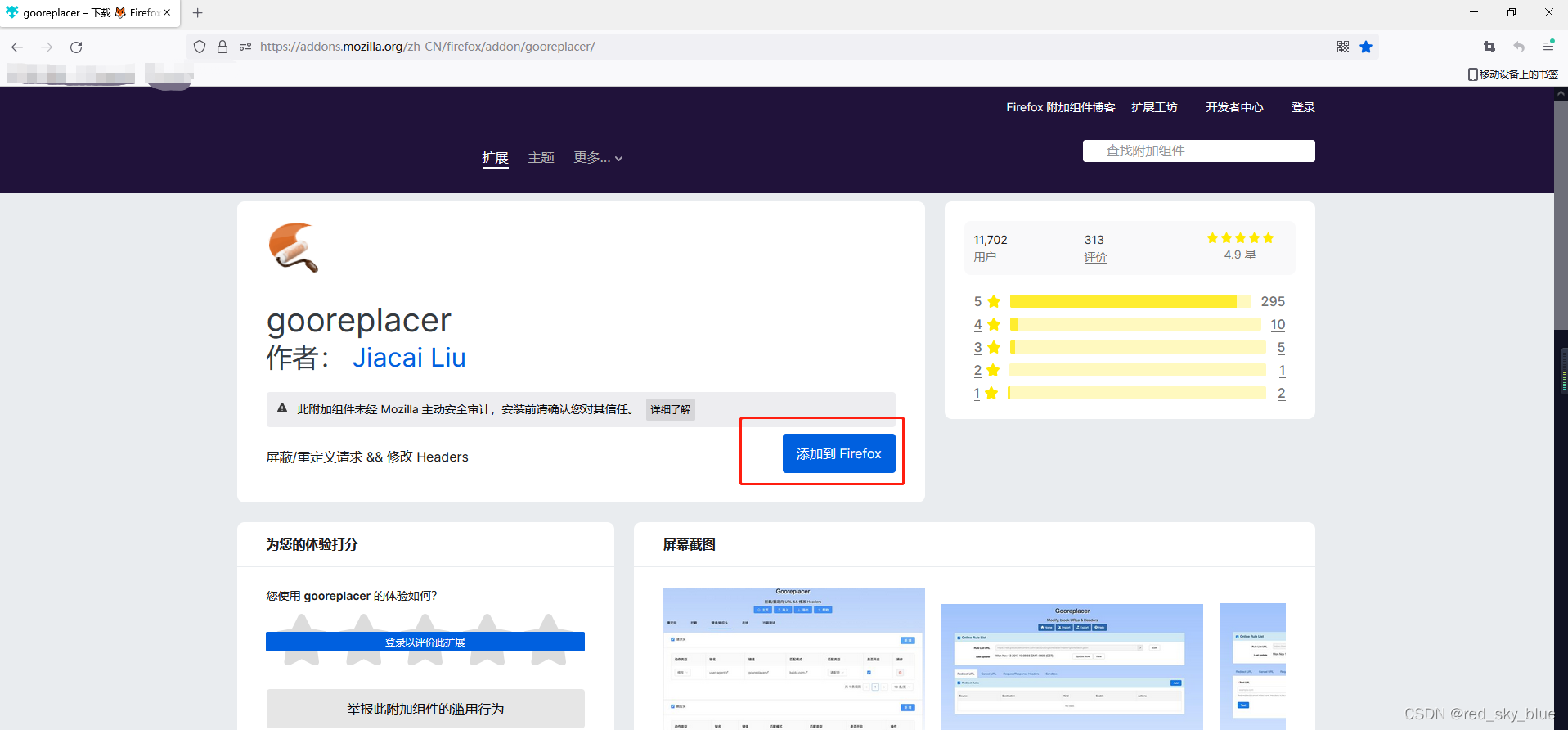The width and height of the screenshot is (1568, 730).
Task: Click the add-on search field
Action: point(1198,151)
